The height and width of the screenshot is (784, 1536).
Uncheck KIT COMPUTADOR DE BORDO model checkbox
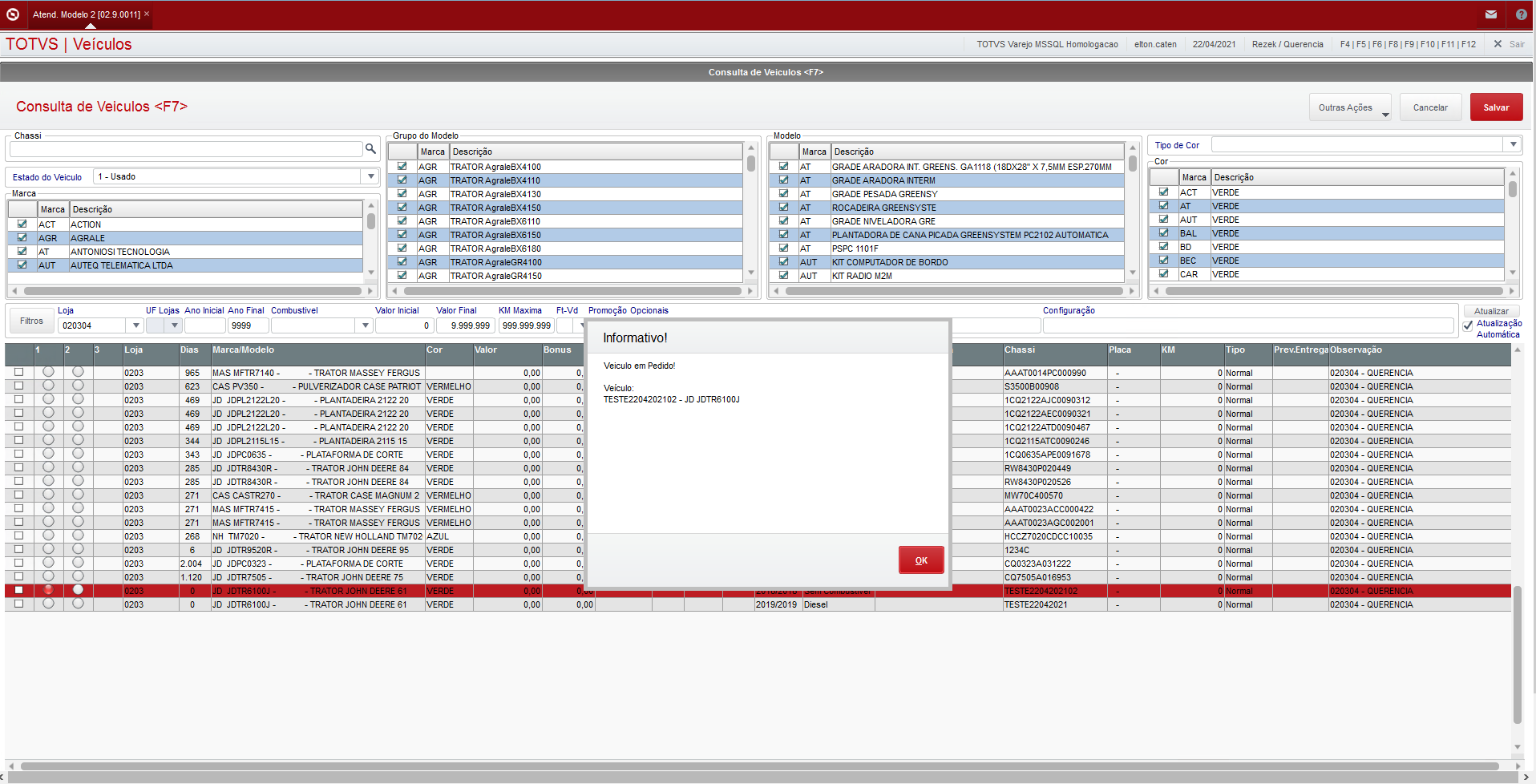(x=784, y=262)
